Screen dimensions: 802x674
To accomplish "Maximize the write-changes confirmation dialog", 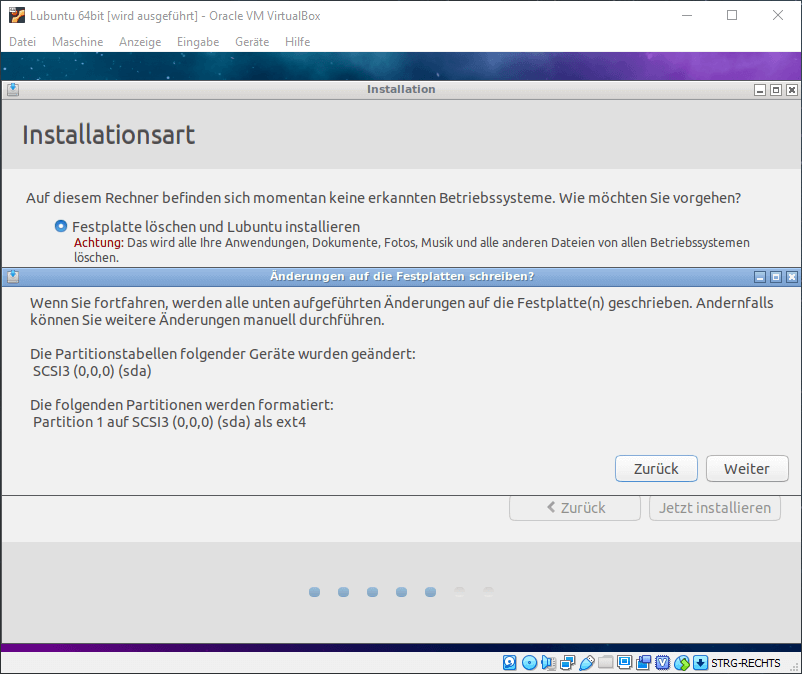I will [776, 277].
